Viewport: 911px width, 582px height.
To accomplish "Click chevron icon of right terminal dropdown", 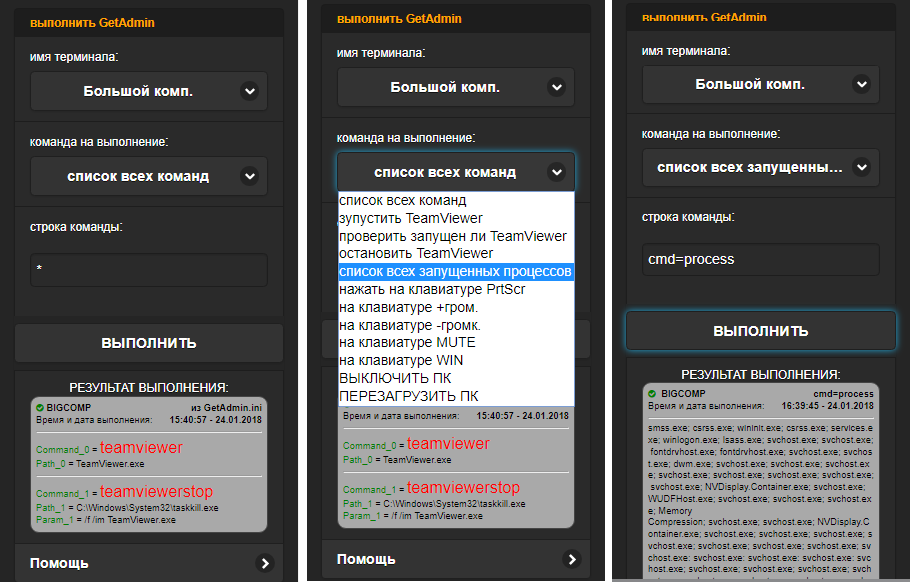I will tap(862, 84).
